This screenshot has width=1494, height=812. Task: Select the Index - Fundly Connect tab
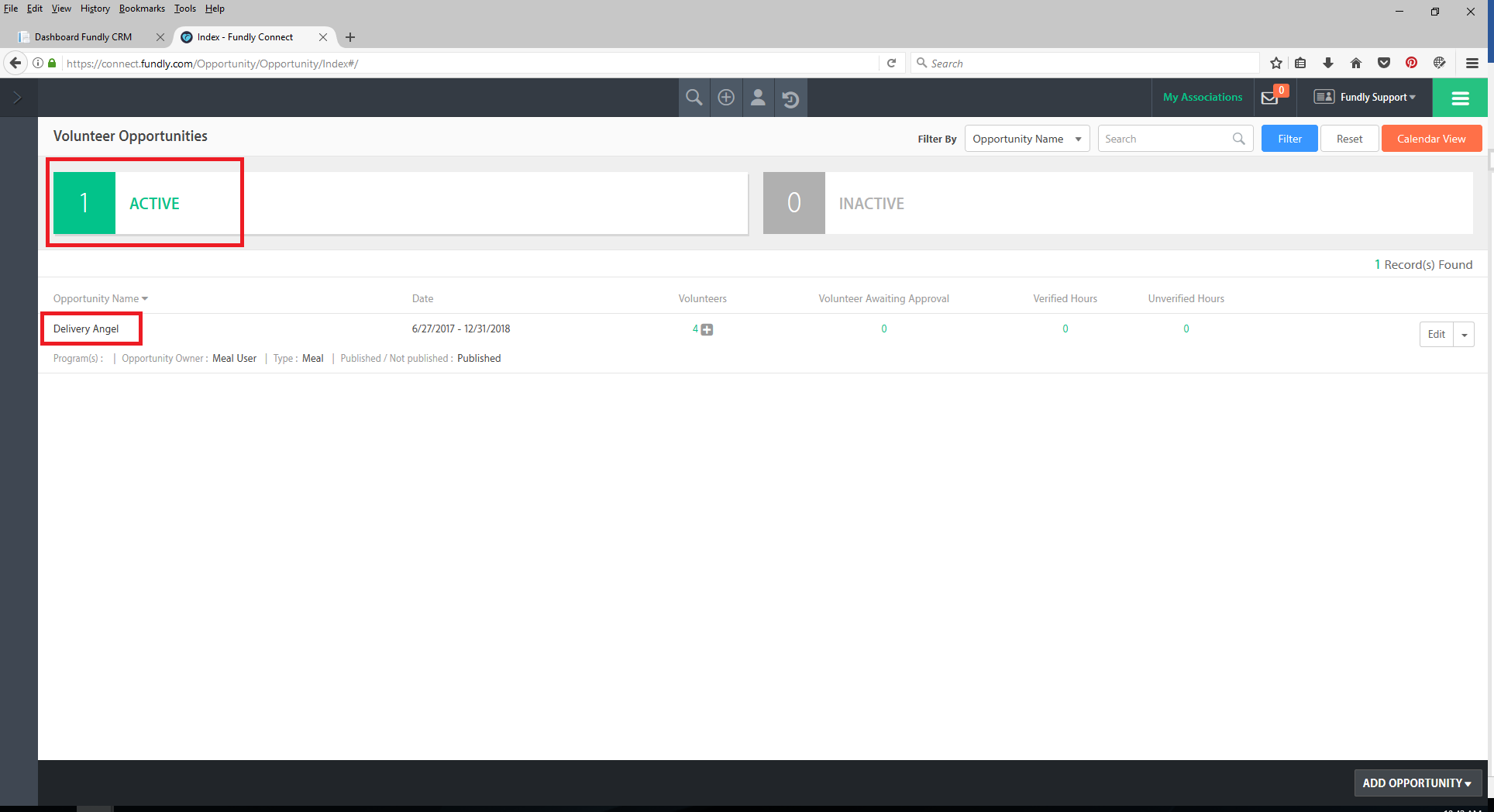(245, 37)
